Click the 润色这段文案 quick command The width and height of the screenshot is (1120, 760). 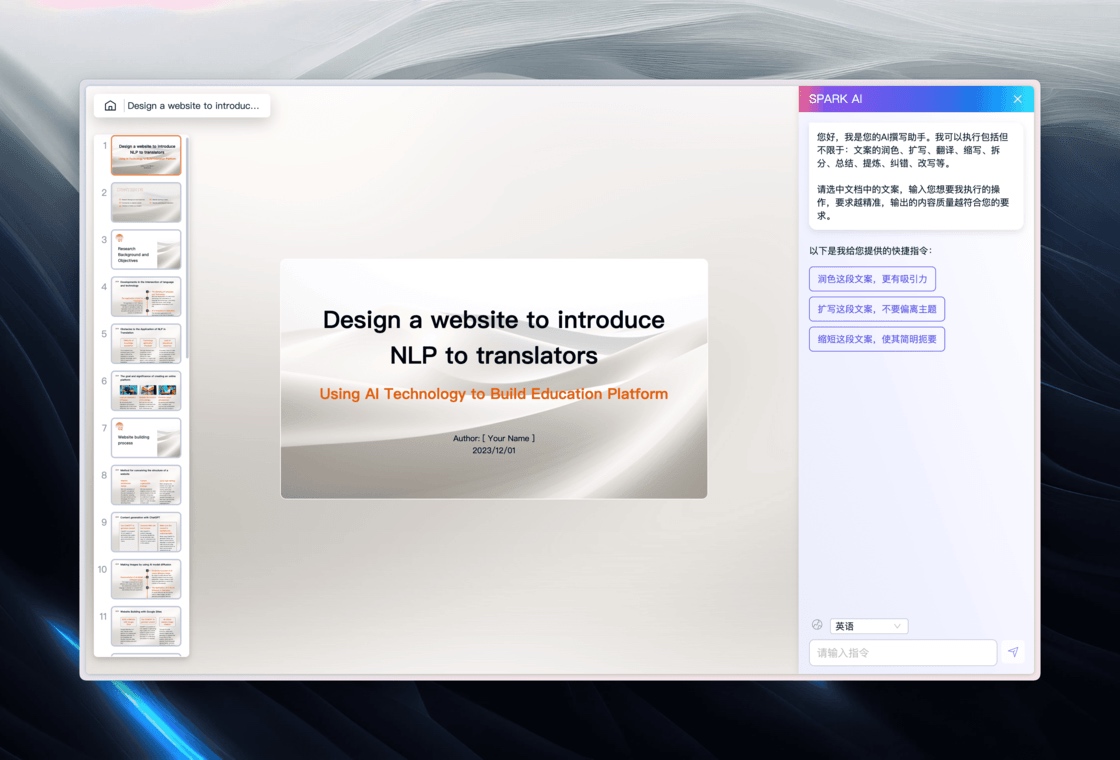872,279
